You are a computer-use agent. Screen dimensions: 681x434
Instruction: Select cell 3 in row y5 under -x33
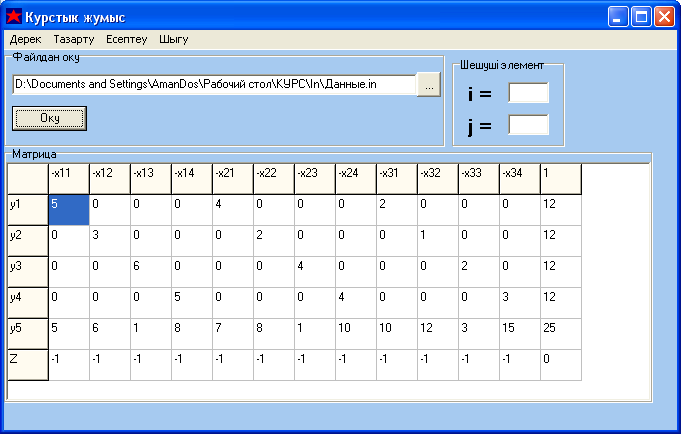pyautogui.click(x=479, y=334)
